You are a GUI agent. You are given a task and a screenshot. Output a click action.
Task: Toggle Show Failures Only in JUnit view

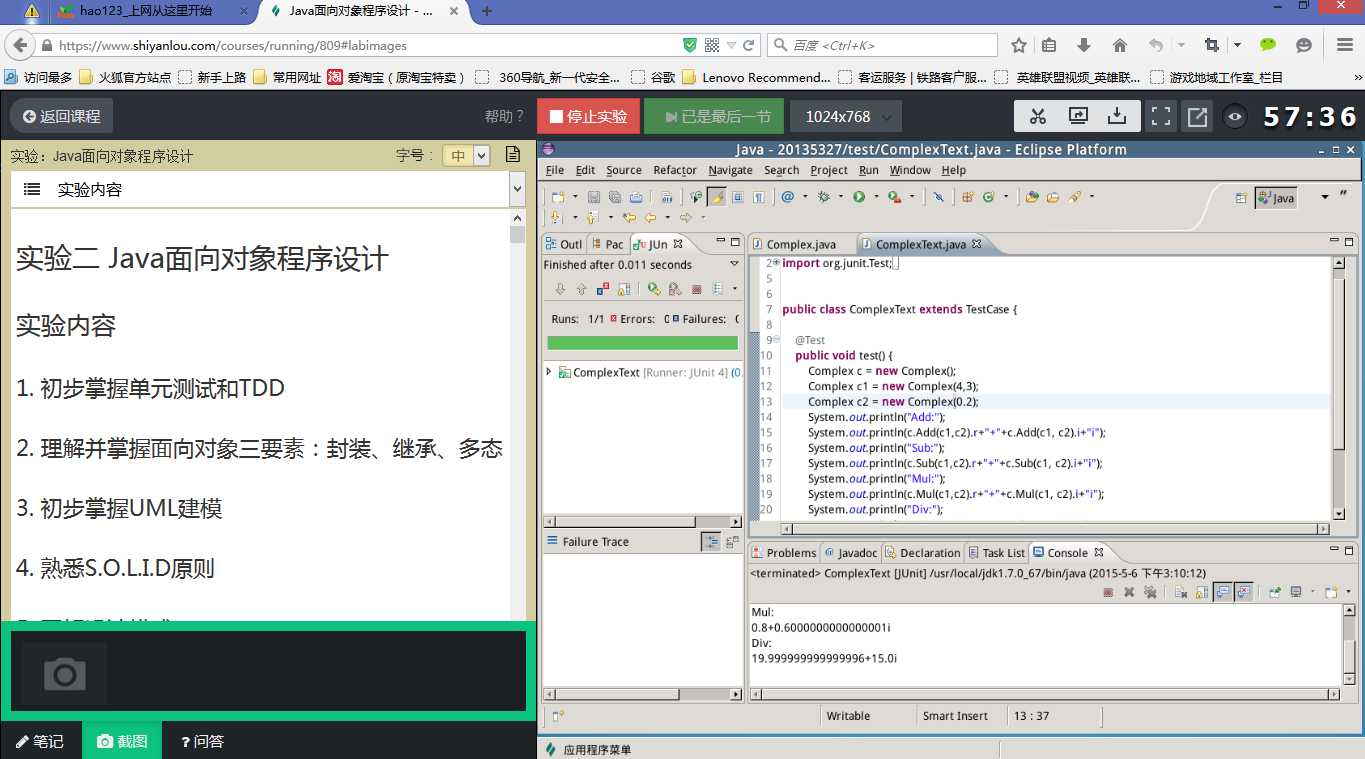pyautogui.click(x=603, y=289)
